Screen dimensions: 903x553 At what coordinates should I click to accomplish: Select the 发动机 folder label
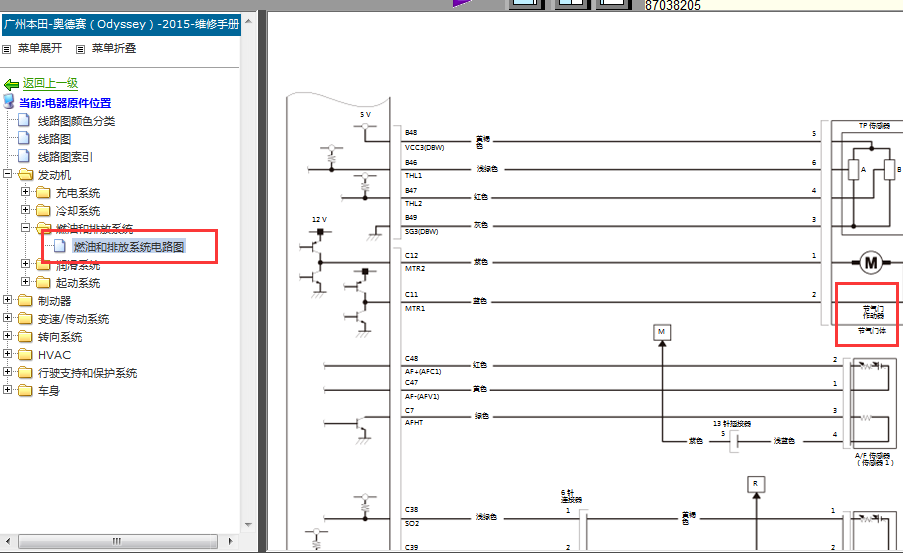pos(55,175)
